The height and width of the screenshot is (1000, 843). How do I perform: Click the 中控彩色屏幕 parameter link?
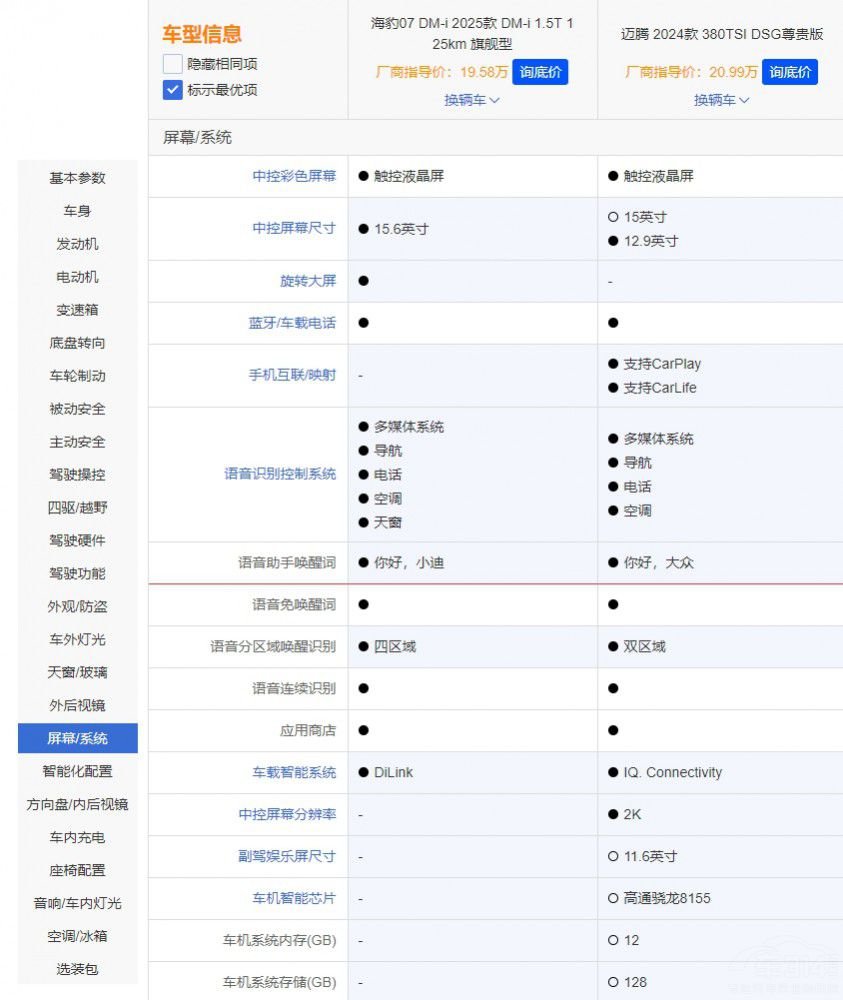[294, 176]
